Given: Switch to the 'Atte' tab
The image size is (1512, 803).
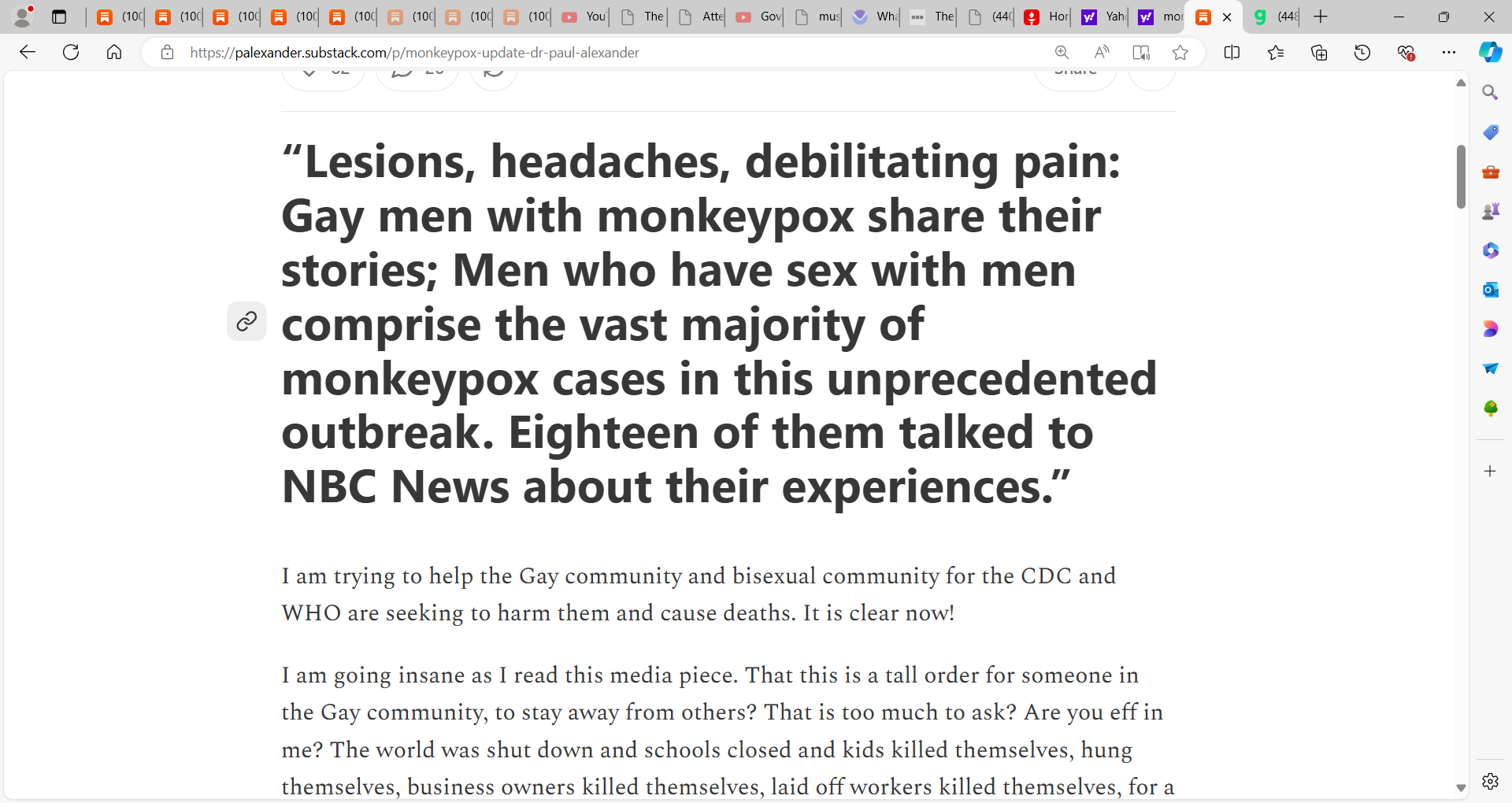Looking at the screenshot, I should [701, 17].
